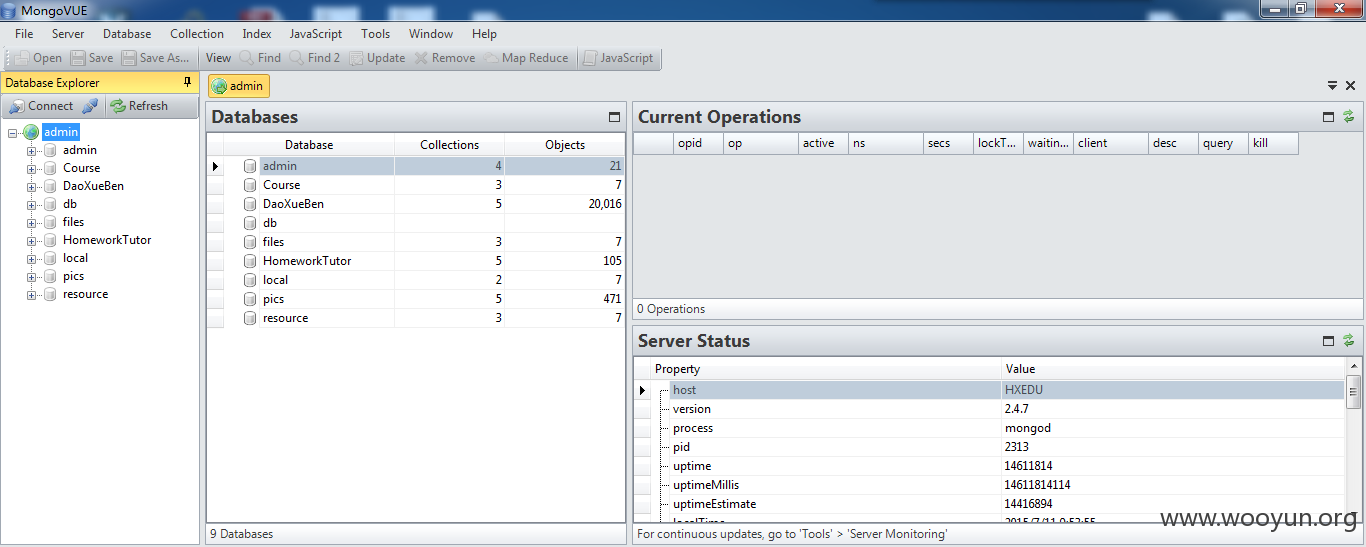The height and width of the screenshot is (547, 1366).
Task: Select the uptimeMillis property row
Action: click(990, 485)
